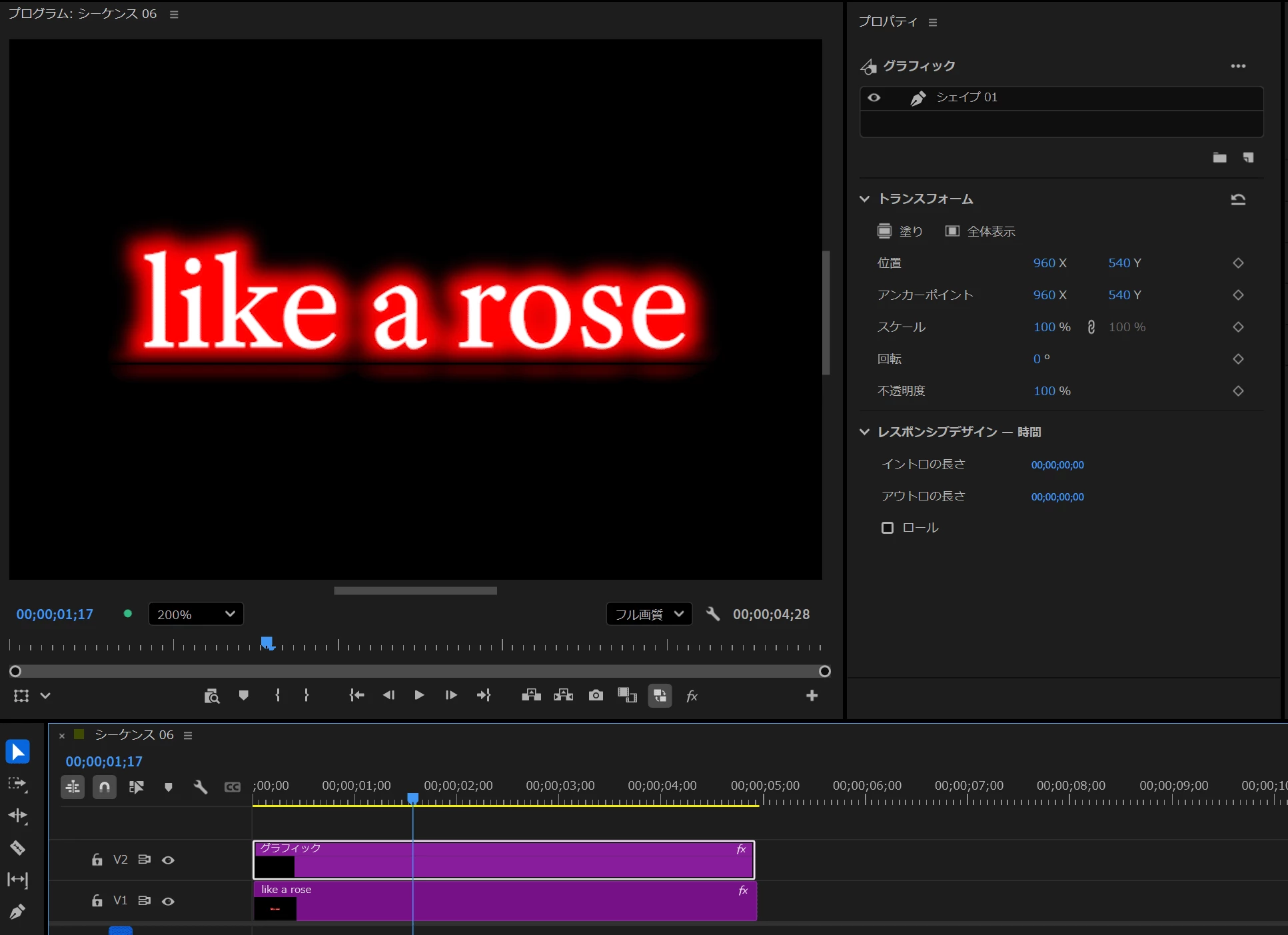
Task: Select the like a rose clip on V1
Action: (505, 901)
